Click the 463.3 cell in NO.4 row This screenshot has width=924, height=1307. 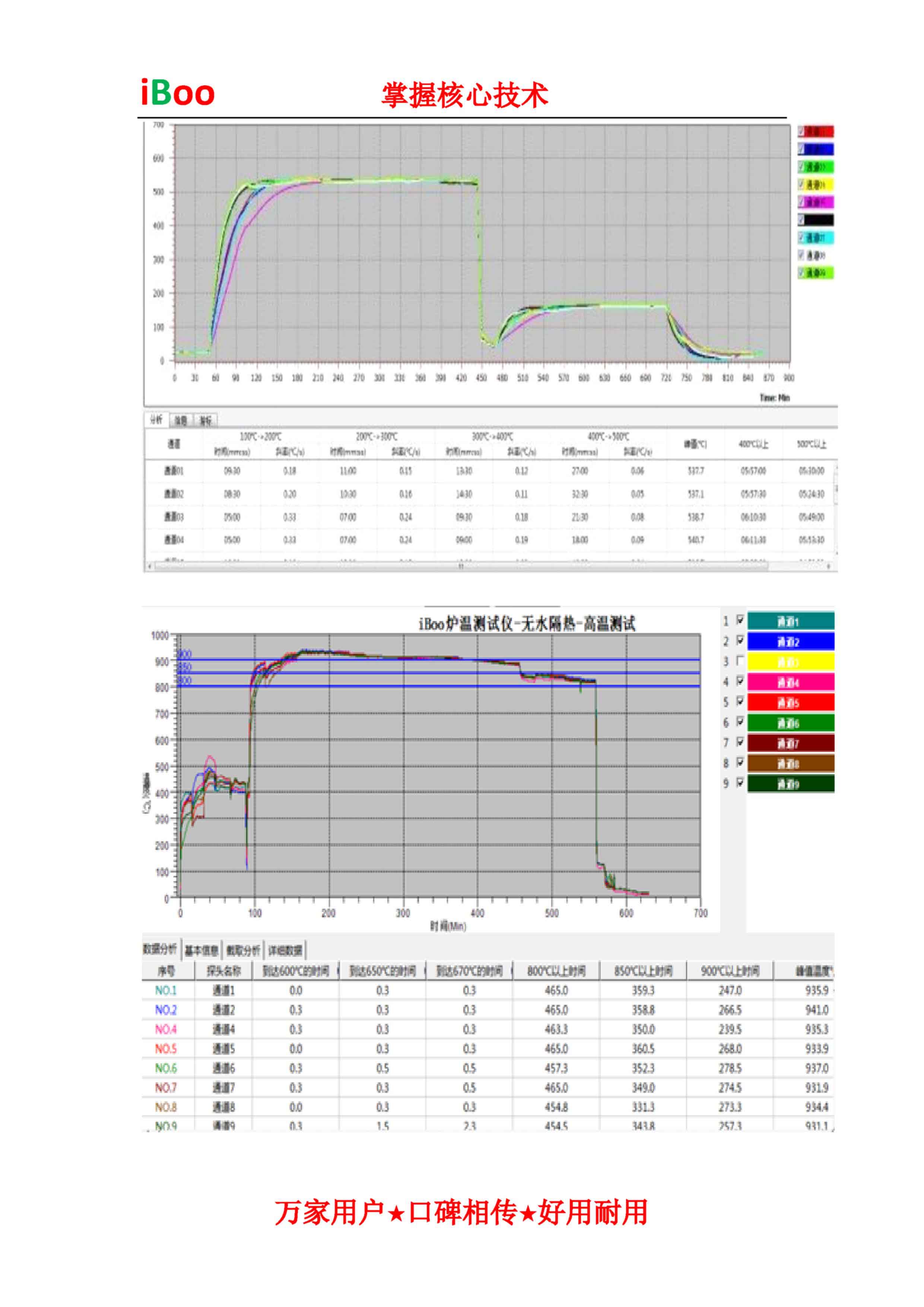[x=556, y=1029]
